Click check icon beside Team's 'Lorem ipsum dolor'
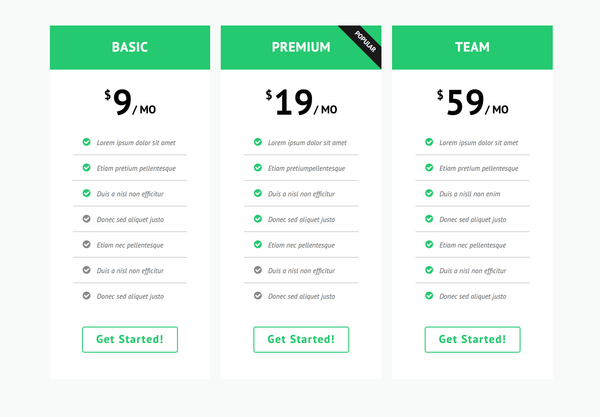The image size is (600, 417). (429, 142)
